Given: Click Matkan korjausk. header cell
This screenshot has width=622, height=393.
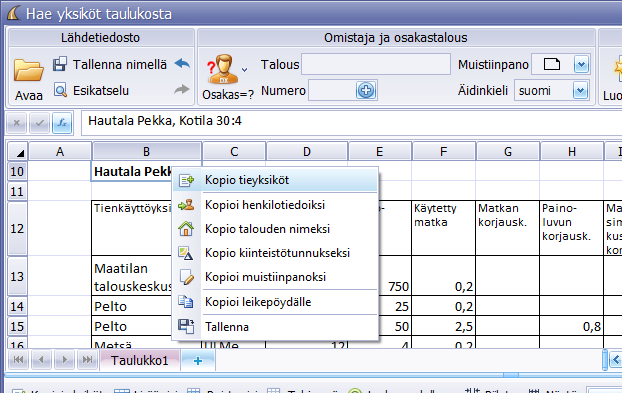Looking at the screenshot, I should [x=507, y=228].
